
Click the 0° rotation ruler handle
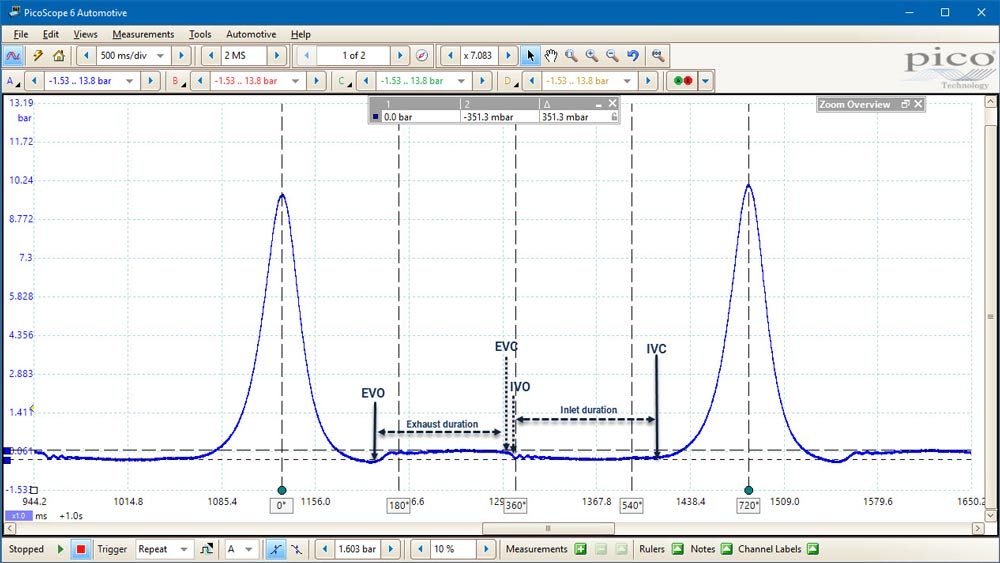[x=282, y=490]
